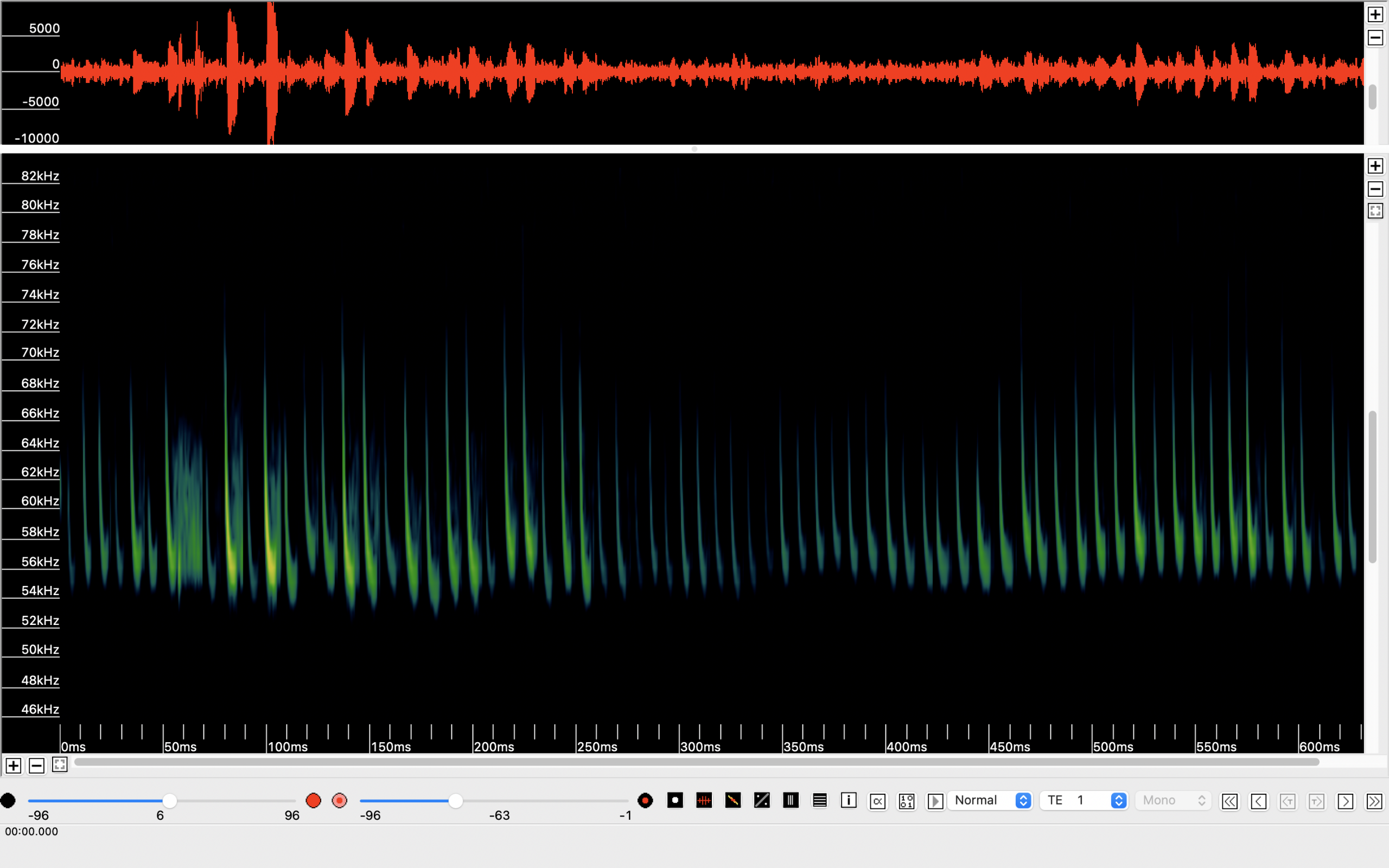This screenshot has width=1389, height=868.
Task: Open the TE 1 time expansion dropdown
Action: (1084, 800)
